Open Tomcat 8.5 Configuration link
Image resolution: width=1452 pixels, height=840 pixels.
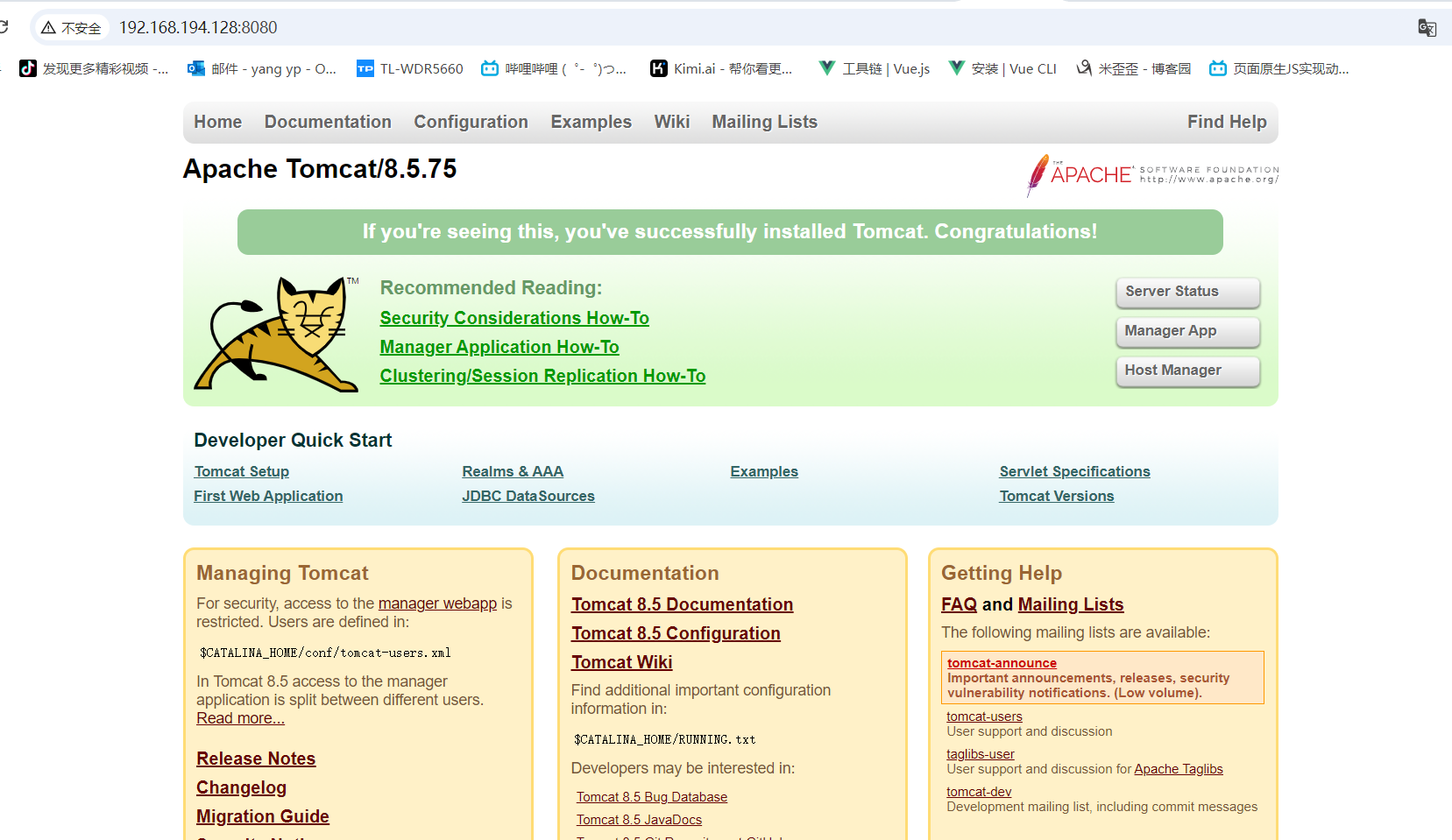(x=676, y=633)
